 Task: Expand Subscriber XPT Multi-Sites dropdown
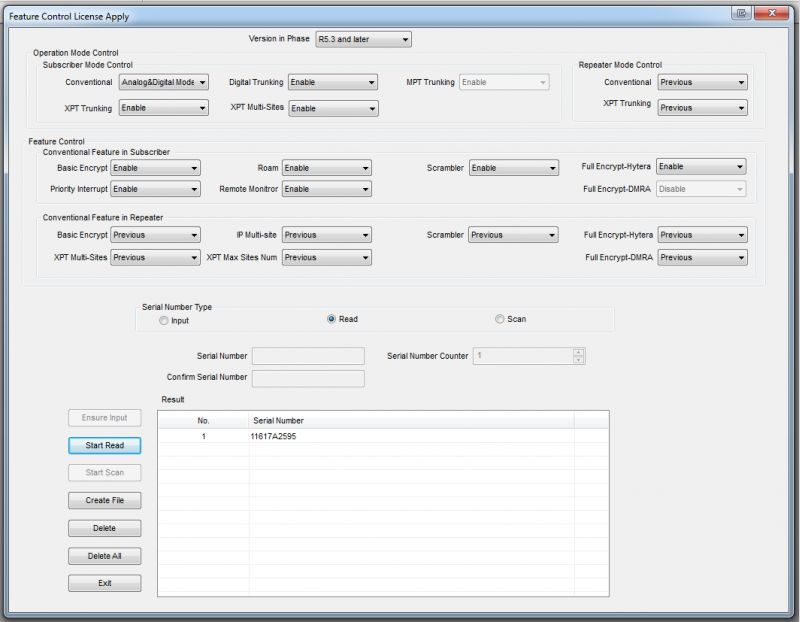[333, 108]
